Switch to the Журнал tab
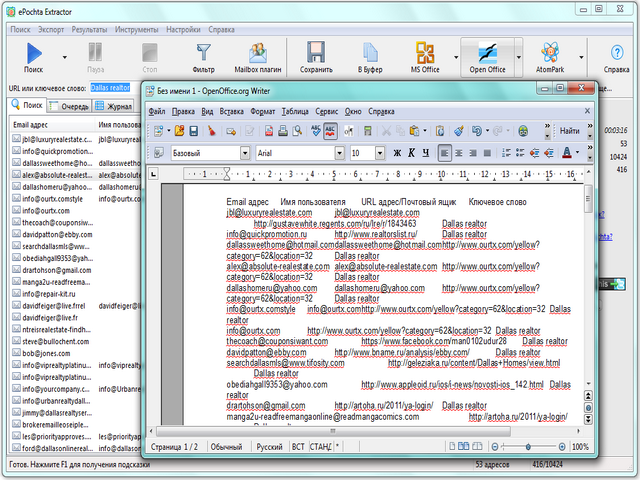Viewport: 640px width, 480px height. pos(114,106)
